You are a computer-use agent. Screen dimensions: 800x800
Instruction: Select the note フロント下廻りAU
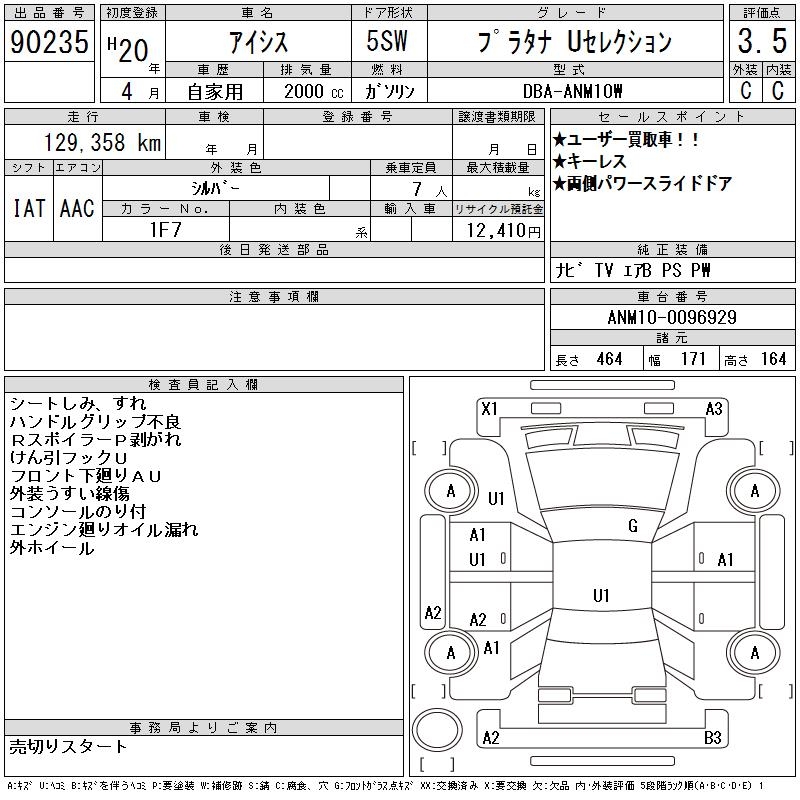tap(86, 476)
